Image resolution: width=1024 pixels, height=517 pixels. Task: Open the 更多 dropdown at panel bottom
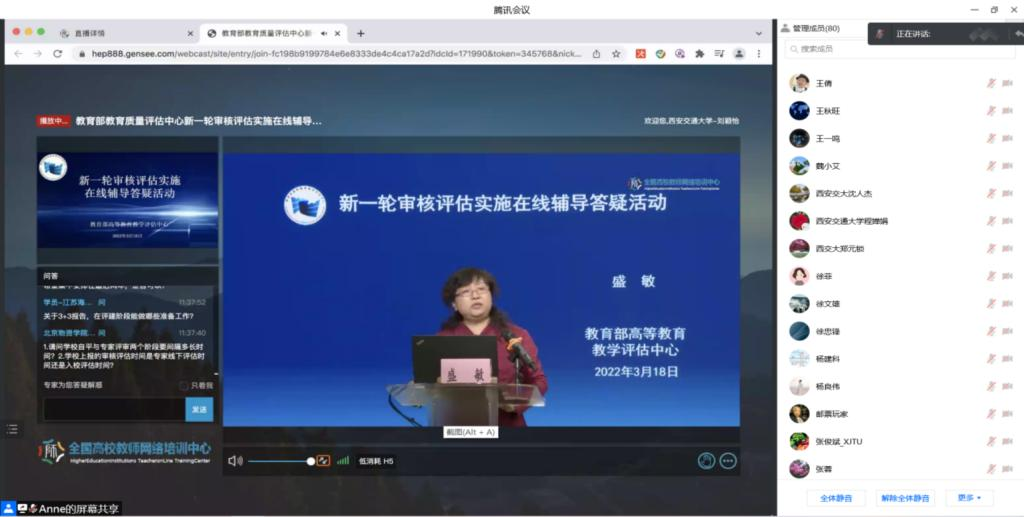click(x=969, y=498)
